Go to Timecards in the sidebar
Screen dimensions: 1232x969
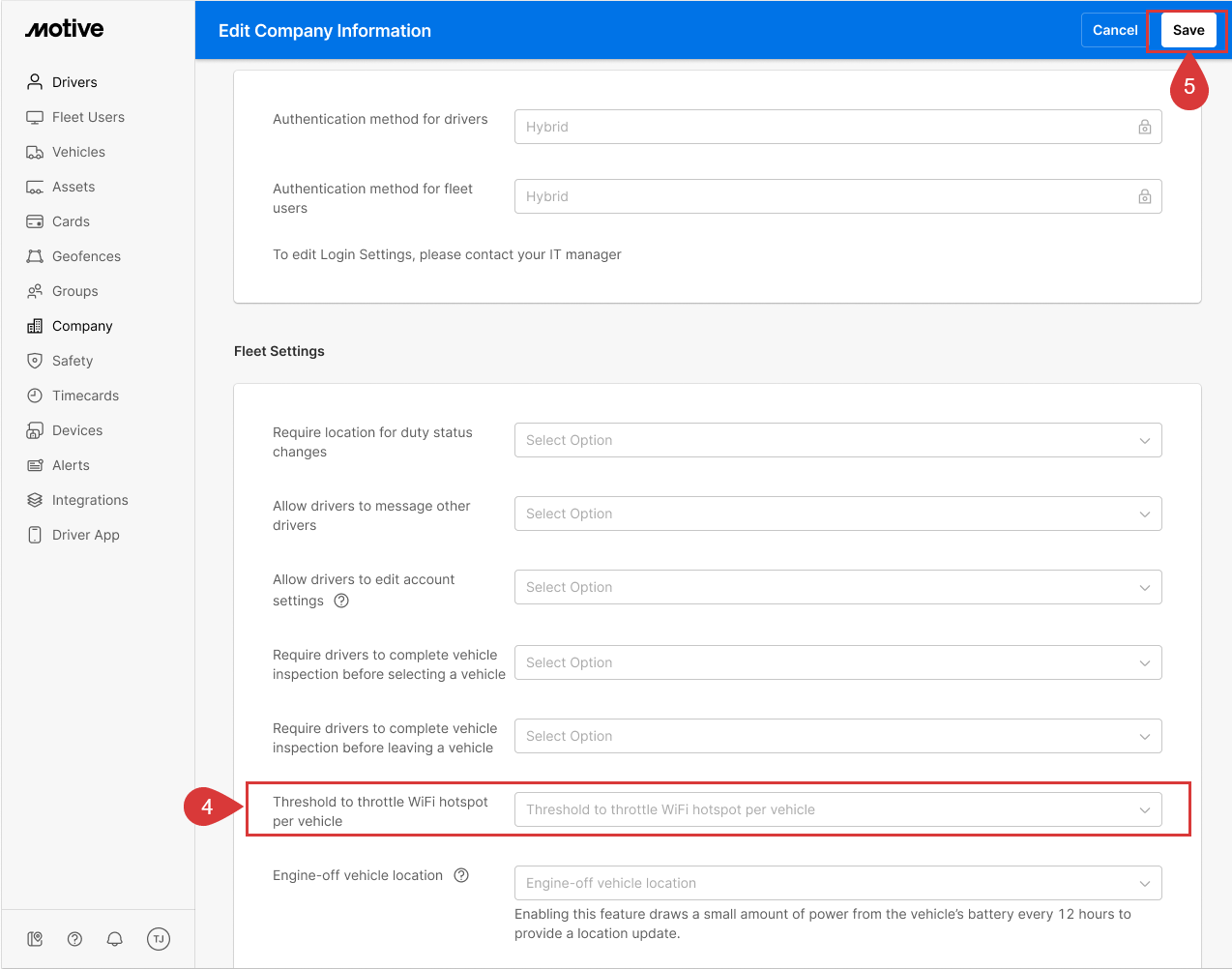tap(85, 396)
